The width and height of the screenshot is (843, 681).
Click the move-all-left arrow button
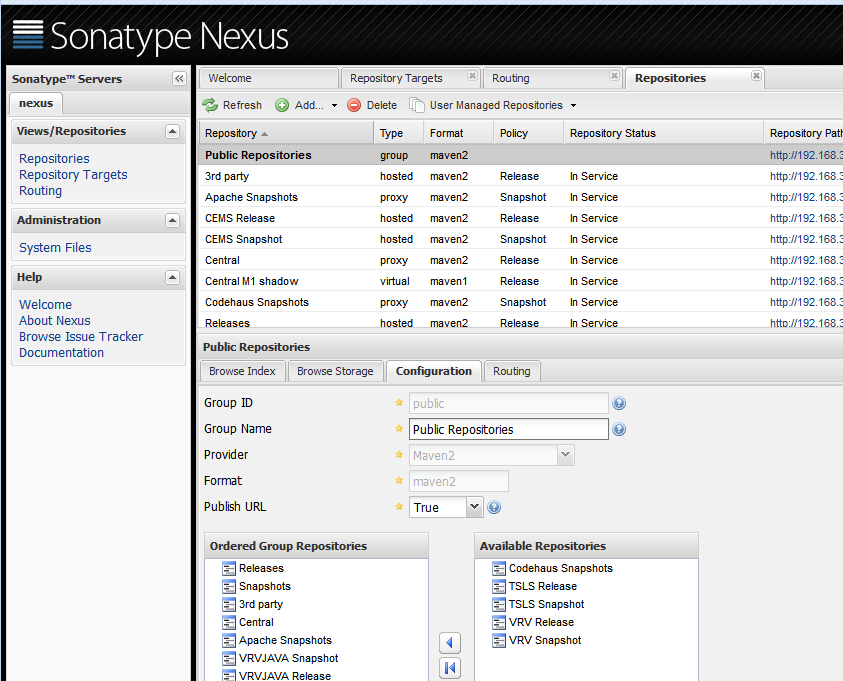click(x=450, y=668)
